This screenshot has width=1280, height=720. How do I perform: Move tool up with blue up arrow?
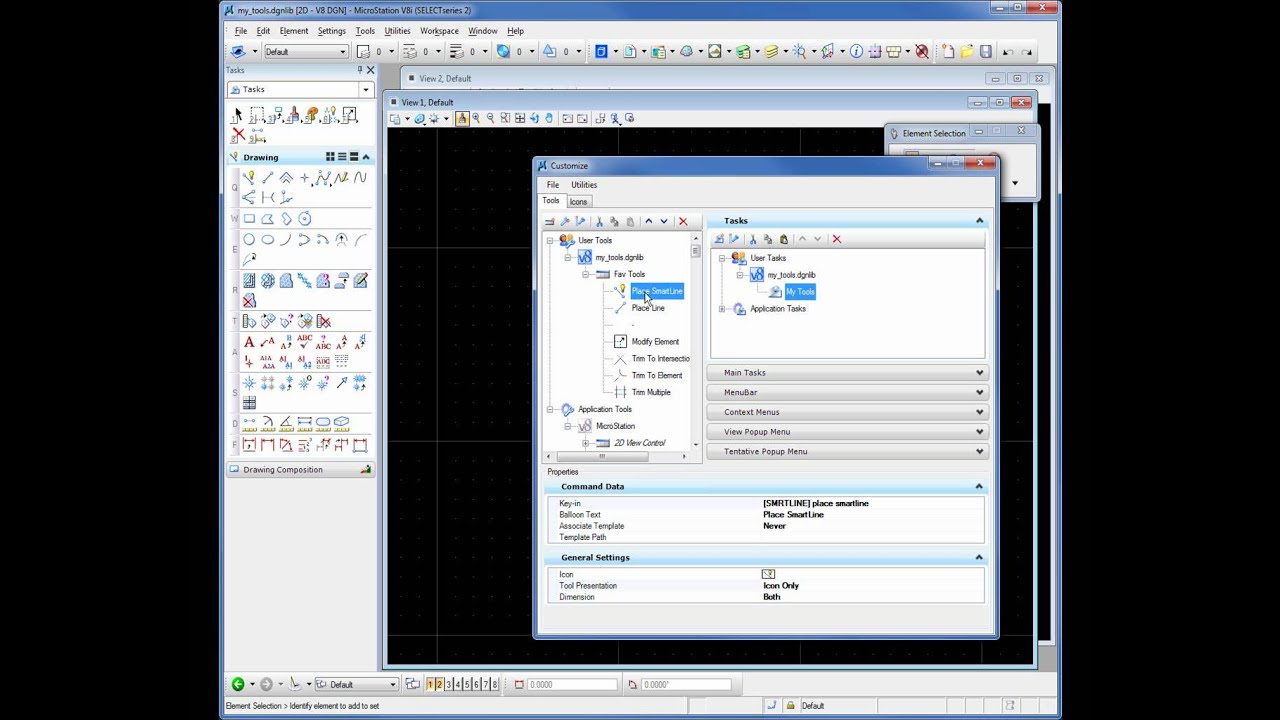point(648,221)
